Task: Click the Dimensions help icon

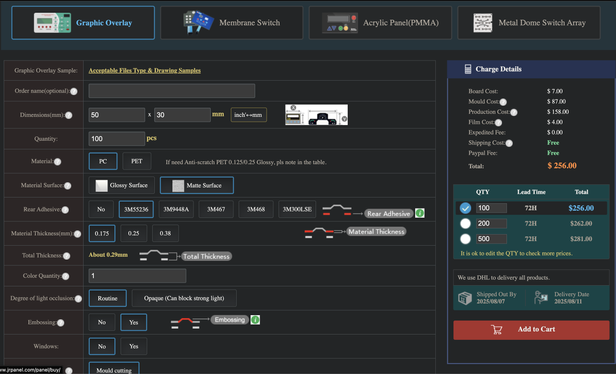Action: (68, 115)
